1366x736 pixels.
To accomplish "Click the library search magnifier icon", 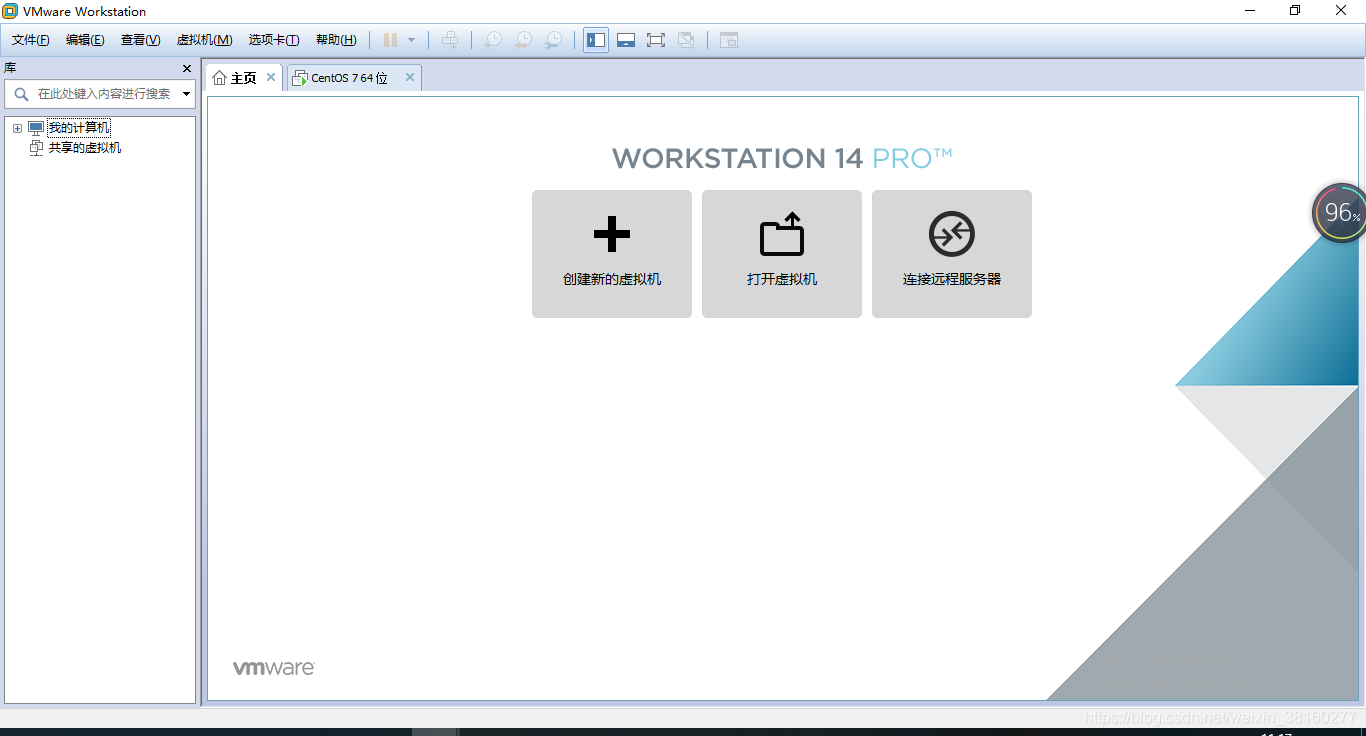I will [21, 93].
